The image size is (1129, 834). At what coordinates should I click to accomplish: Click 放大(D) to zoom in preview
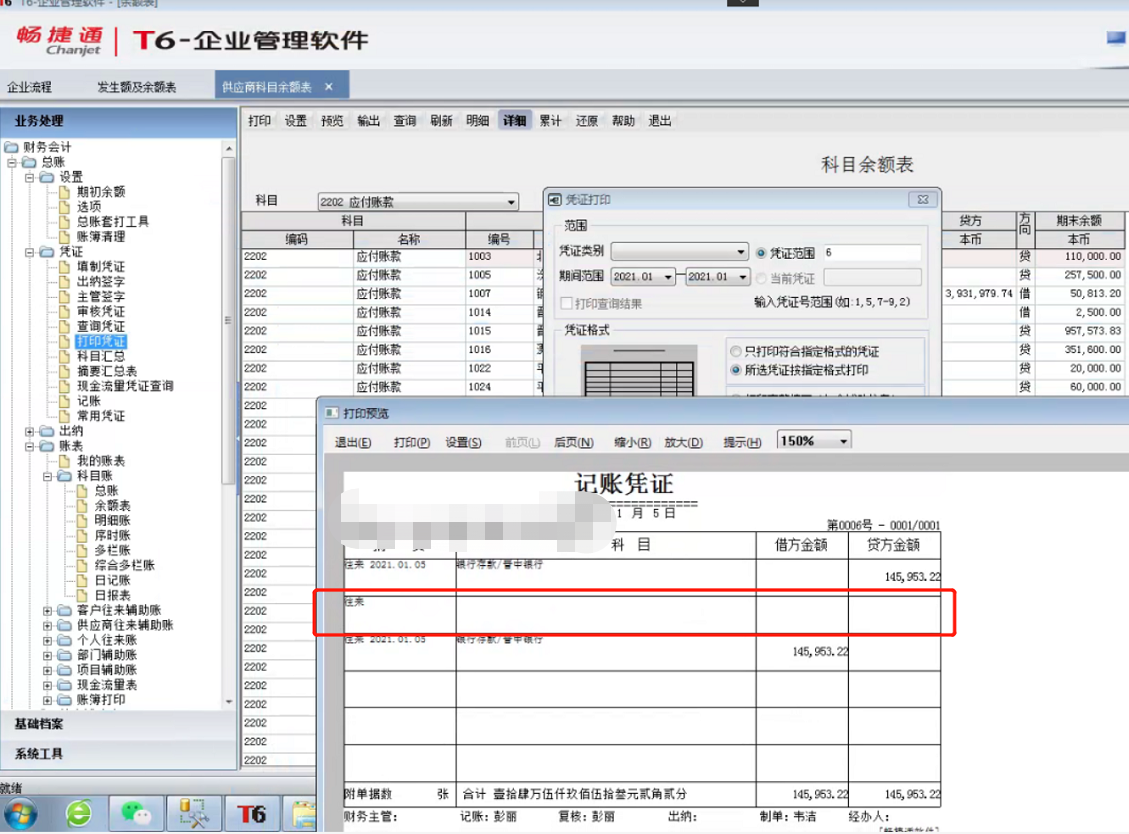coord(683,442)
